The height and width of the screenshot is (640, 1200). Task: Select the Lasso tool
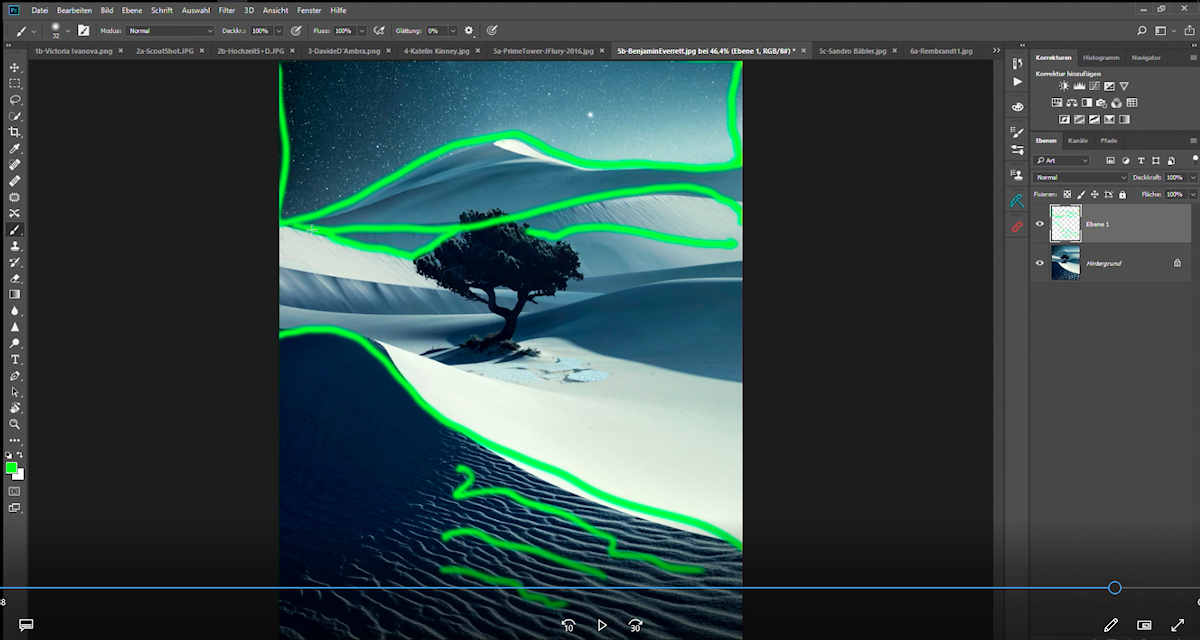(x=15, y=100)
